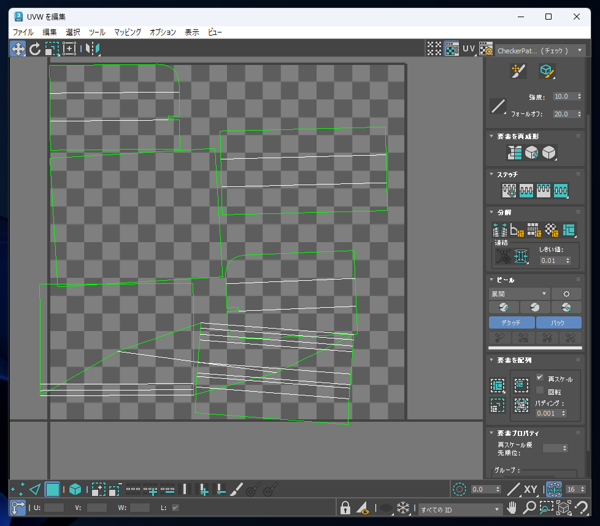
Task: Open the ファイル menu
Action: point(23,32)
